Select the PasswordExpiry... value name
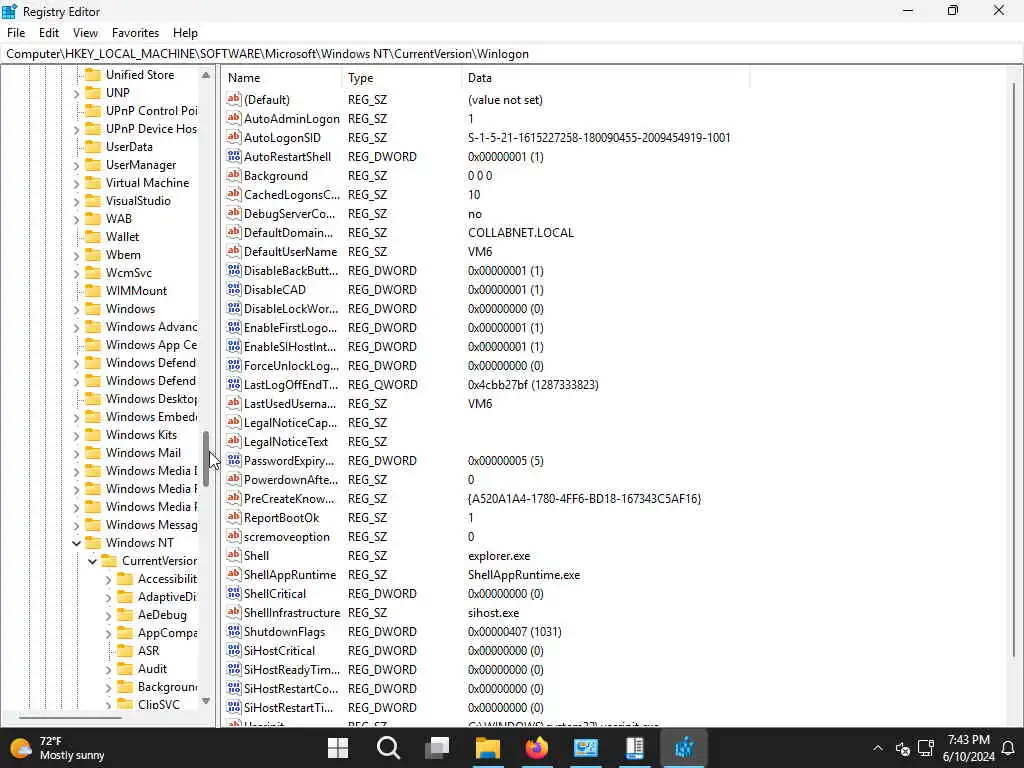Screen dimensions: 1024x768 (289, 460)
